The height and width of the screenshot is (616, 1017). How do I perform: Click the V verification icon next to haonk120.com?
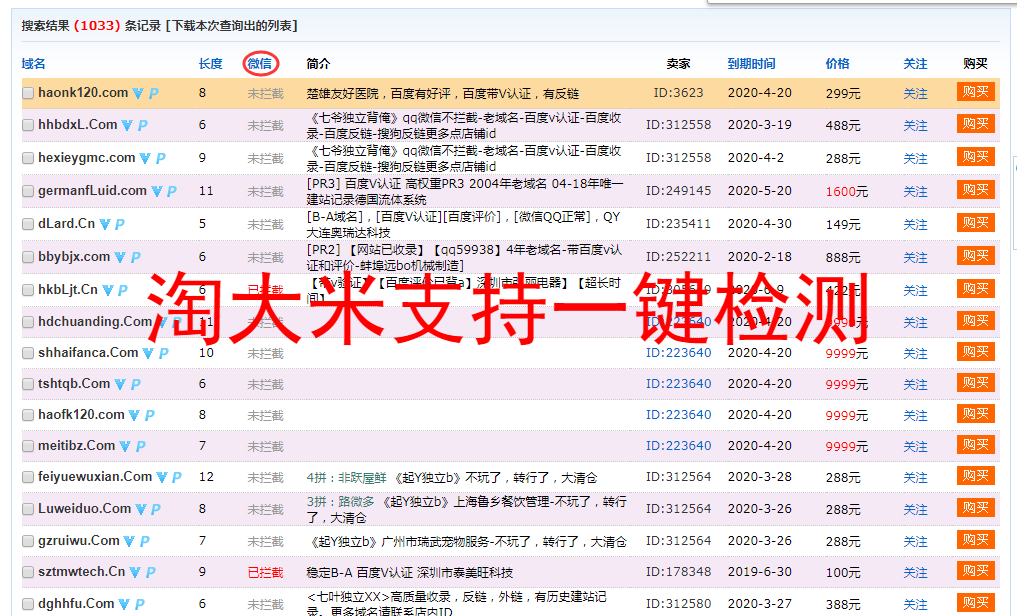coord(137,92)
